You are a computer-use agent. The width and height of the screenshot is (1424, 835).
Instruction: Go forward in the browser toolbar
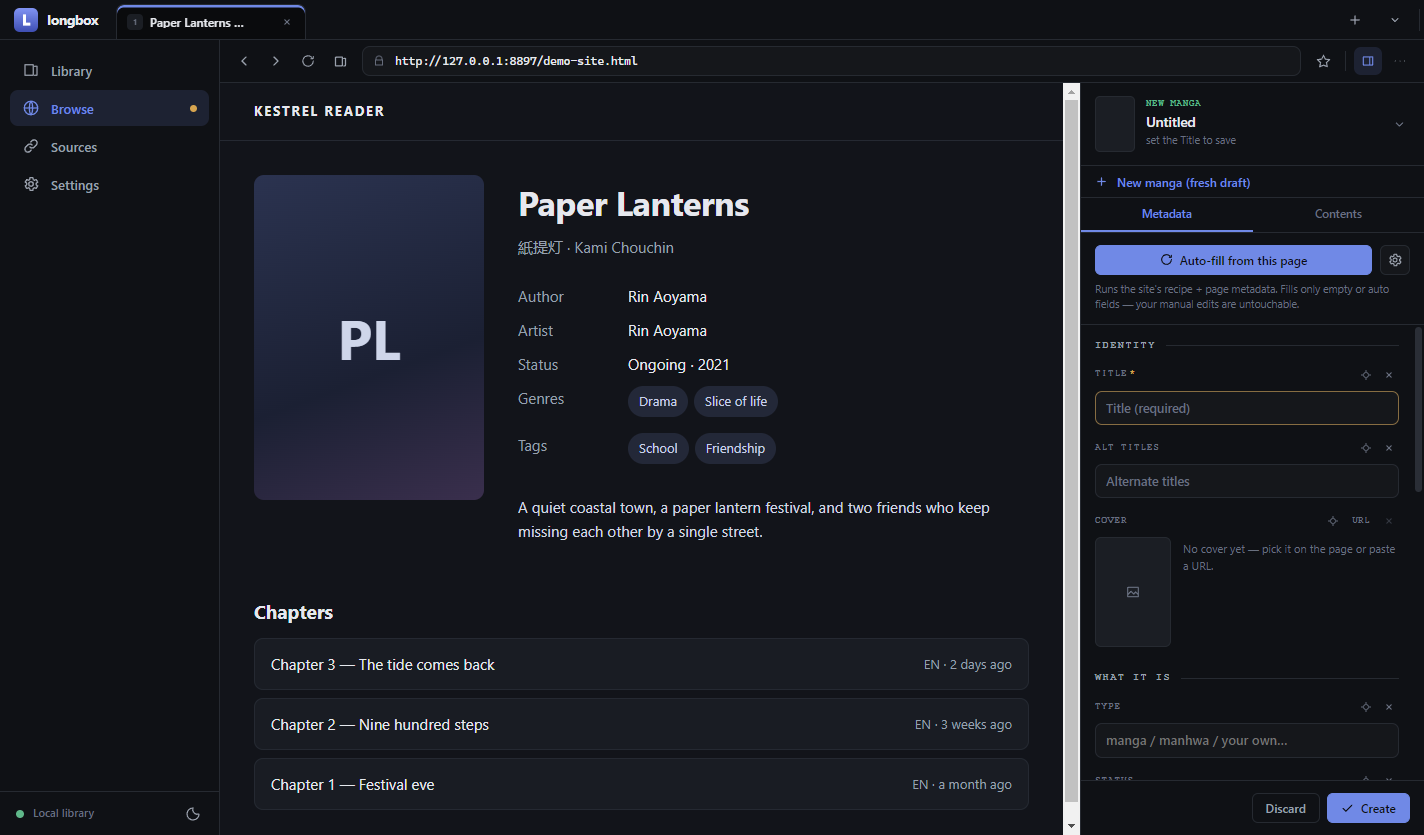tap(276, 61)
